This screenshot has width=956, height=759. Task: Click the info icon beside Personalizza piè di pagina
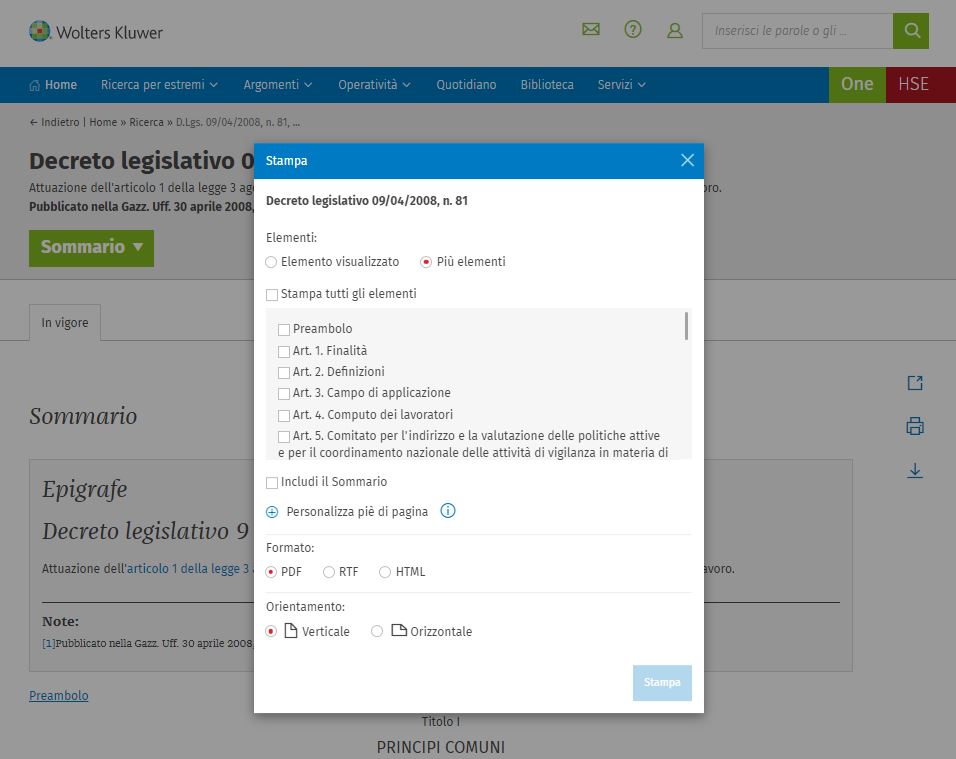(448, 511)
